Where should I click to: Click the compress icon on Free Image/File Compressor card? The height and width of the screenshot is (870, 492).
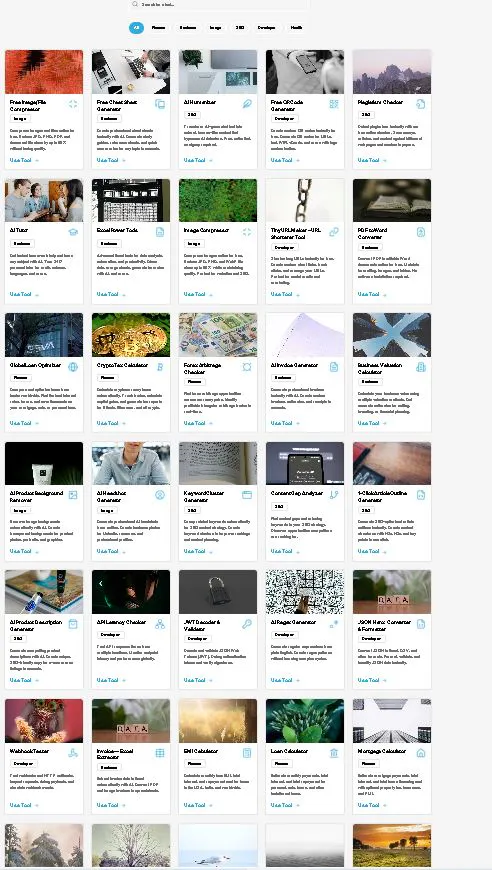[73, 104]
